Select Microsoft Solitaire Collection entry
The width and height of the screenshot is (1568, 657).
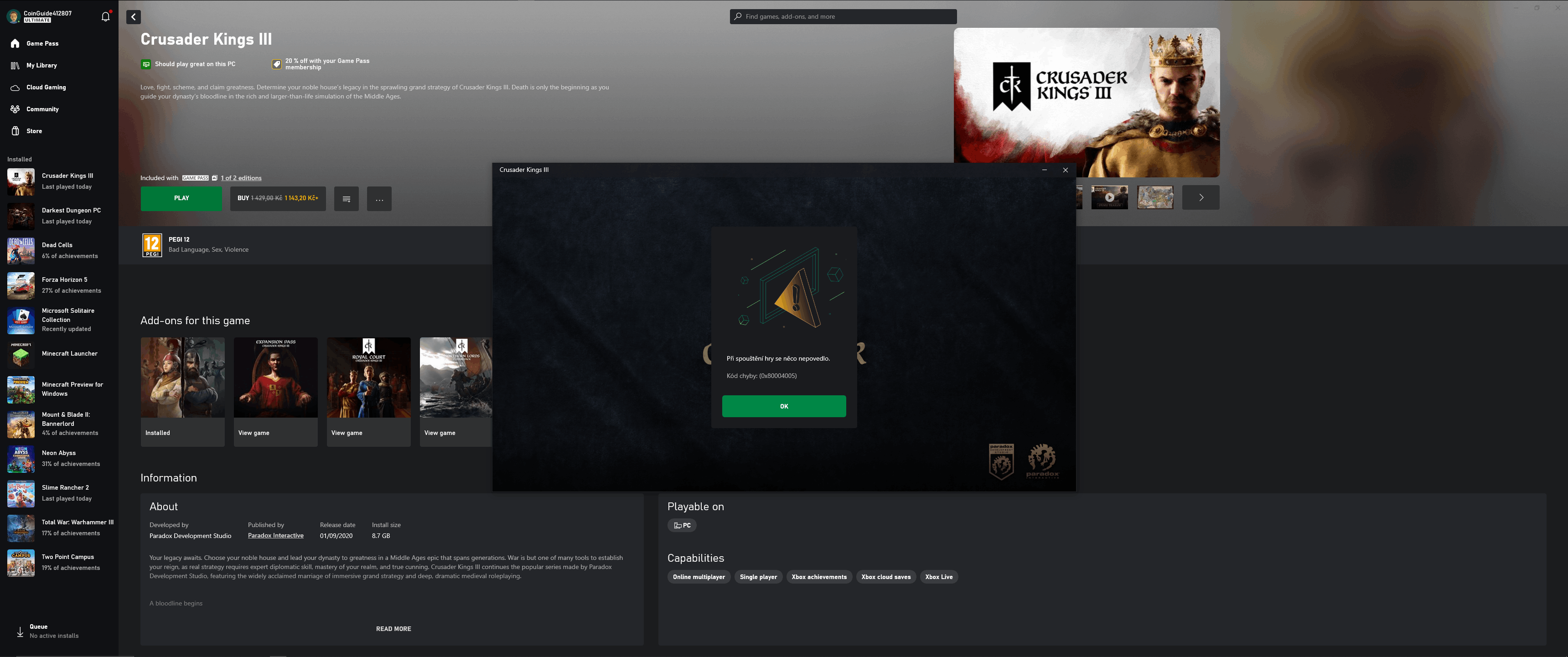[59, 320]
